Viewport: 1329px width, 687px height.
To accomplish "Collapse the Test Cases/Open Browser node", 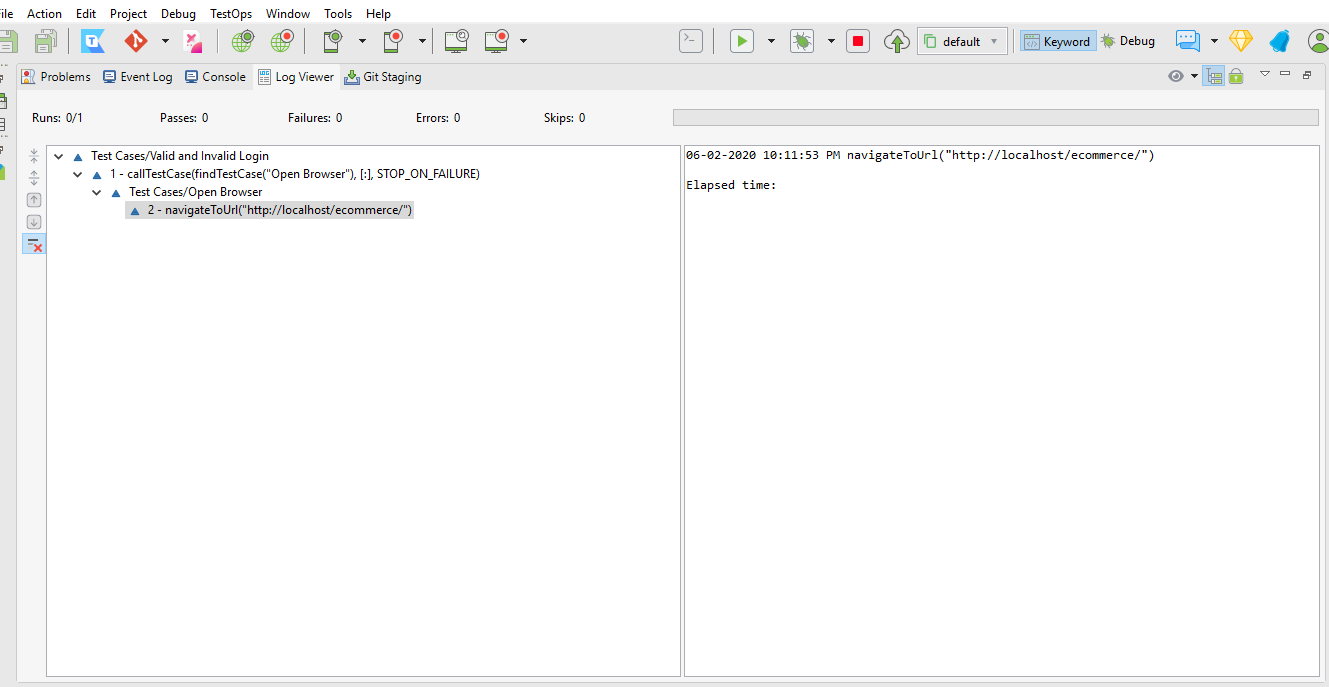I will [x=97, y=193].
